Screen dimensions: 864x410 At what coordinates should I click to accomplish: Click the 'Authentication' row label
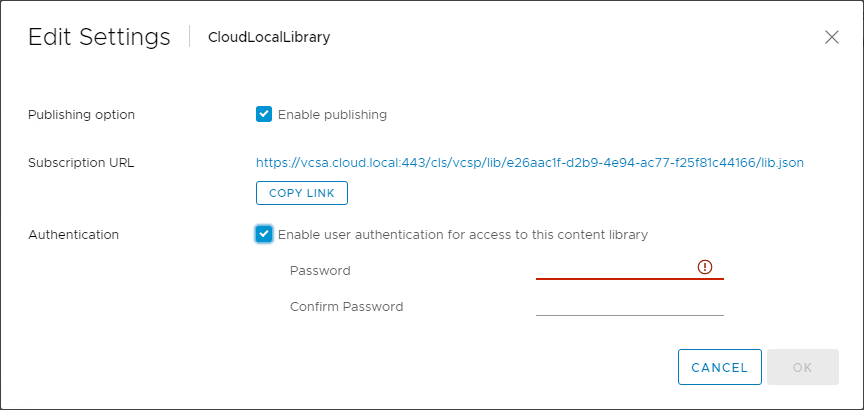click(x=73, y=235)
